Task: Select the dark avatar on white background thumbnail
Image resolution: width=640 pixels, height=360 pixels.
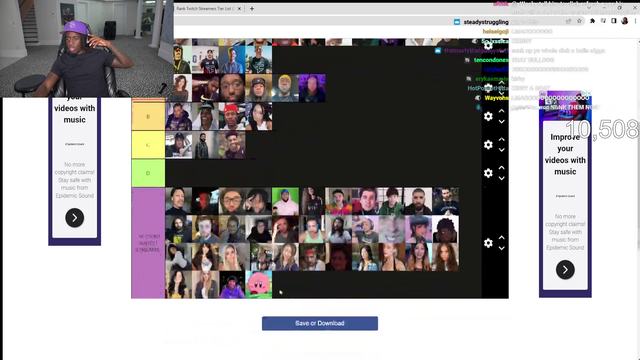Action: tap(446, 229)
